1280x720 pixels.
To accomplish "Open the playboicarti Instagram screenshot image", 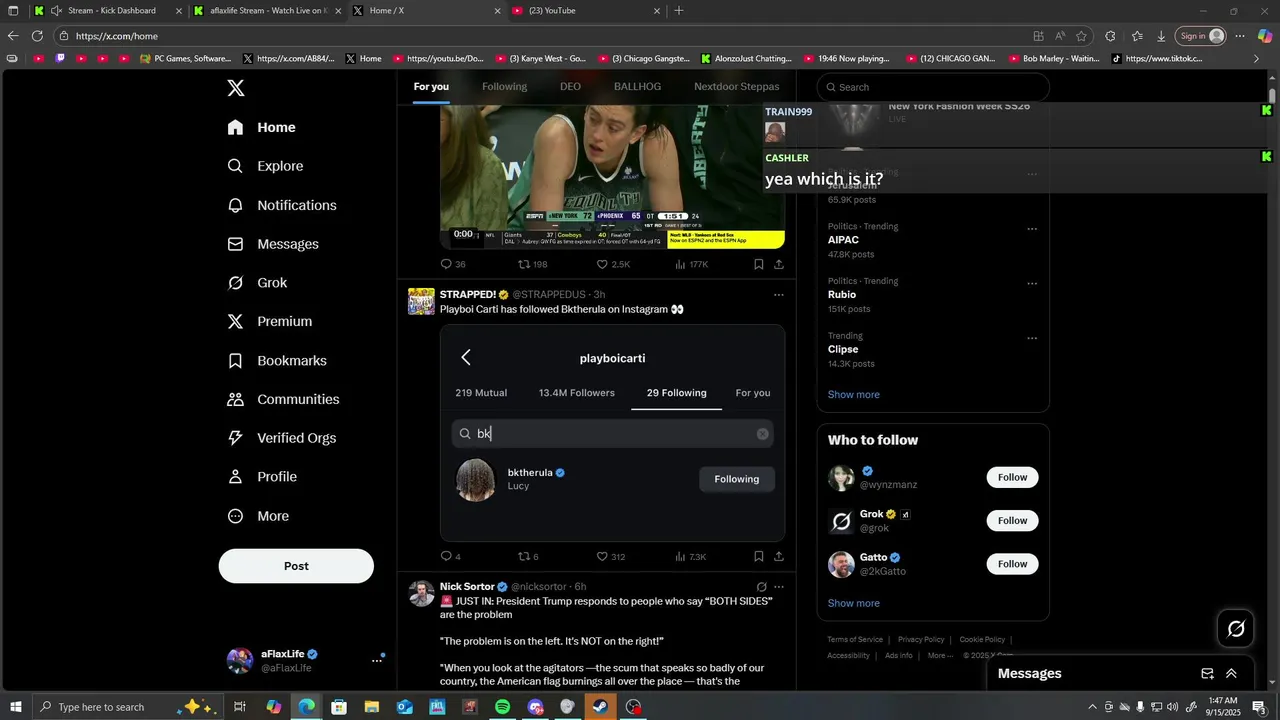I will (612, 433).
